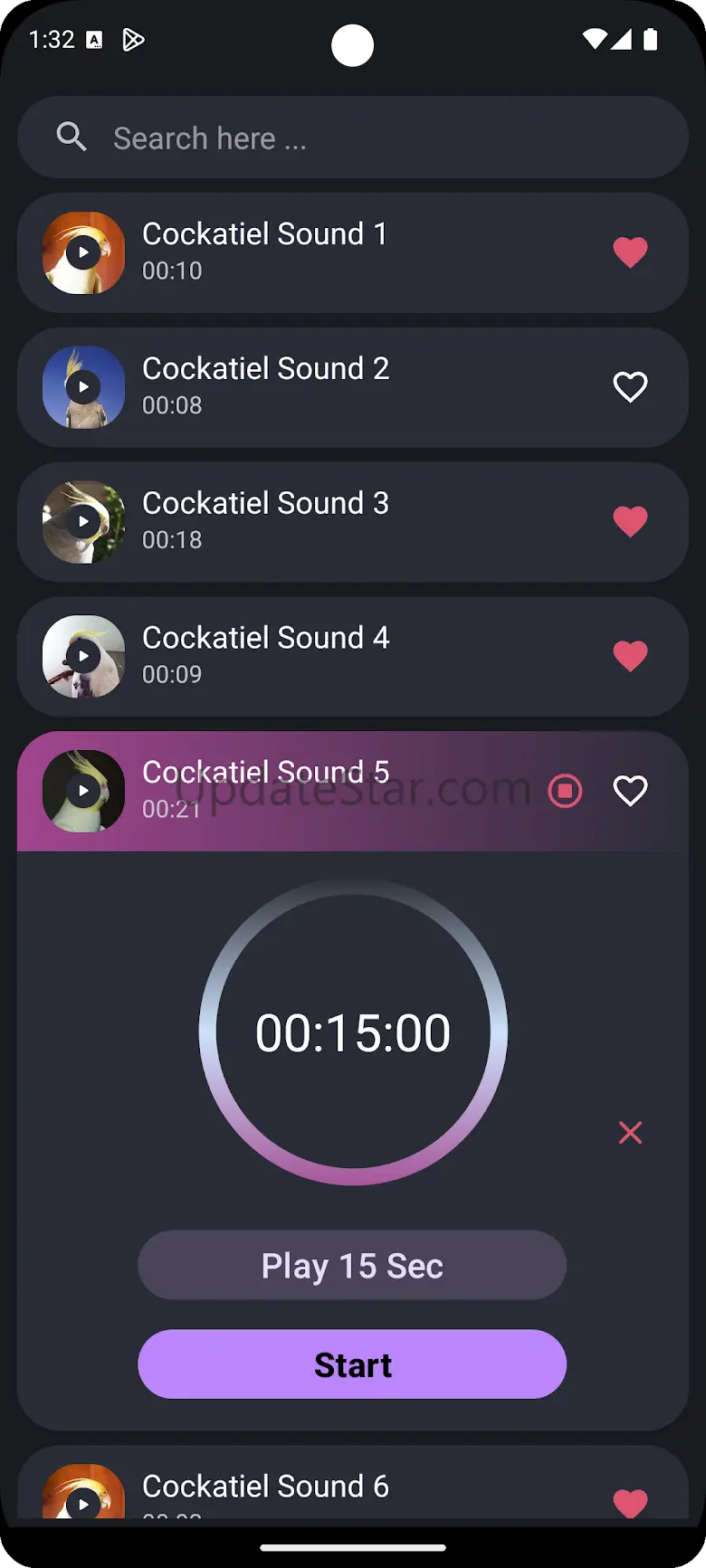The width and height of the screenshot is (706, 1568).
Task: Close the timer panel with the X icon
Action: click(630, 1132)
